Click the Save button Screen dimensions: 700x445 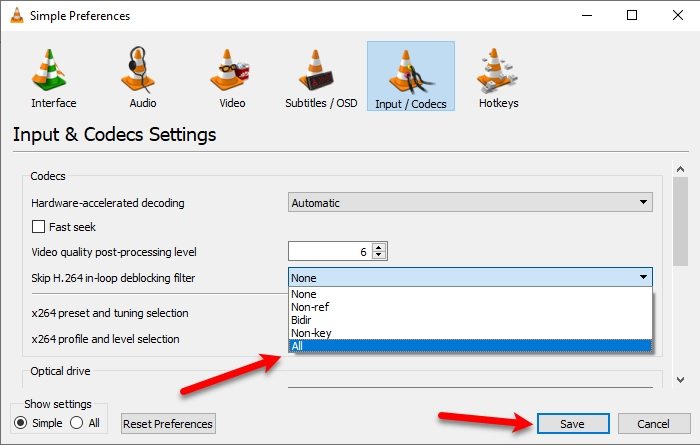pos(573,424)
